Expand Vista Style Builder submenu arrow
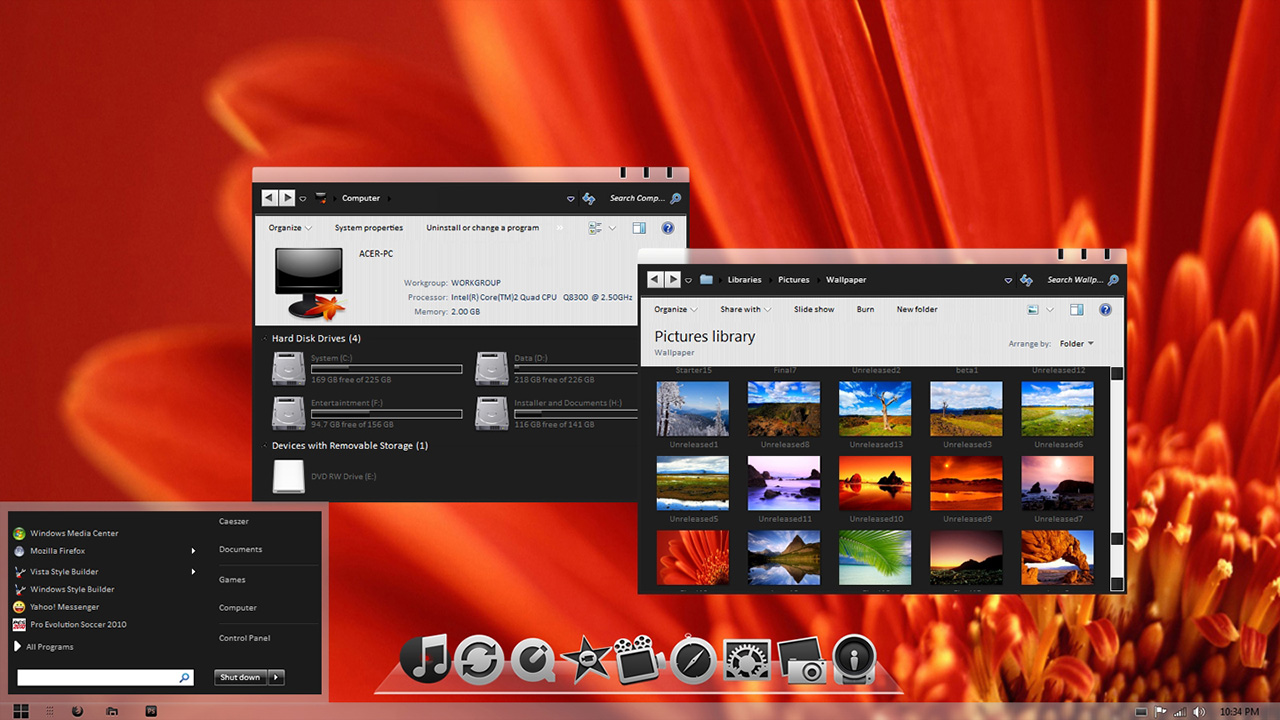 click(x=193, y=572)
